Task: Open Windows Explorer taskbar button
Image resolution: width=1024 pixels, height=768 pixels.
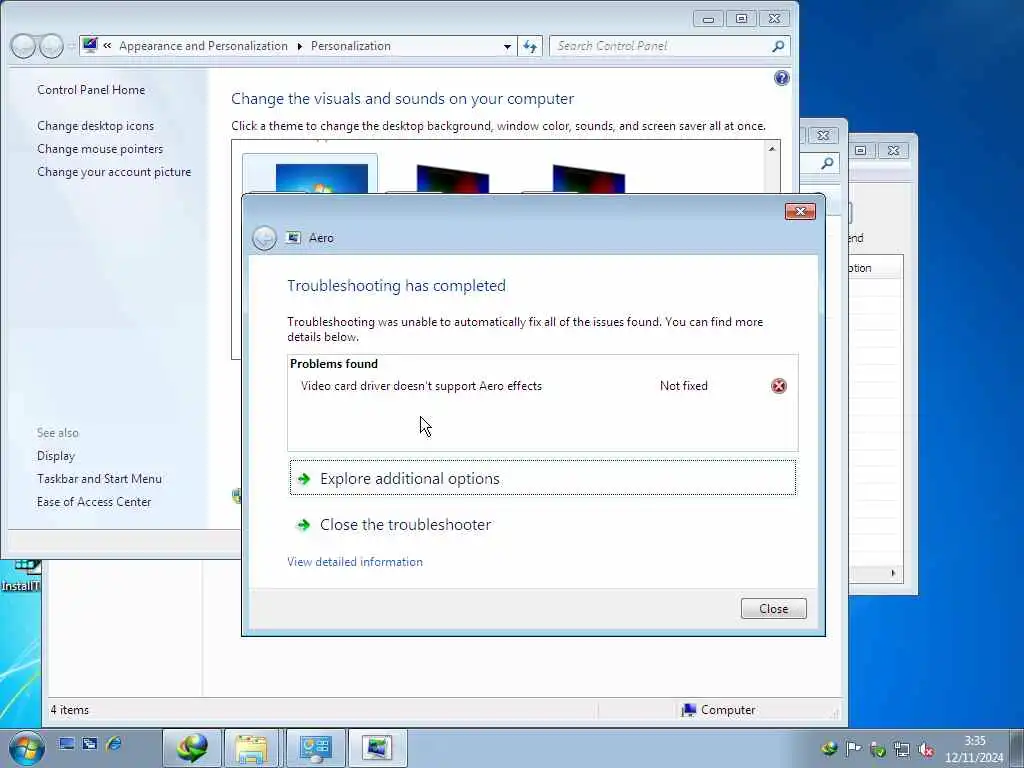Action: tap(251, 748)
